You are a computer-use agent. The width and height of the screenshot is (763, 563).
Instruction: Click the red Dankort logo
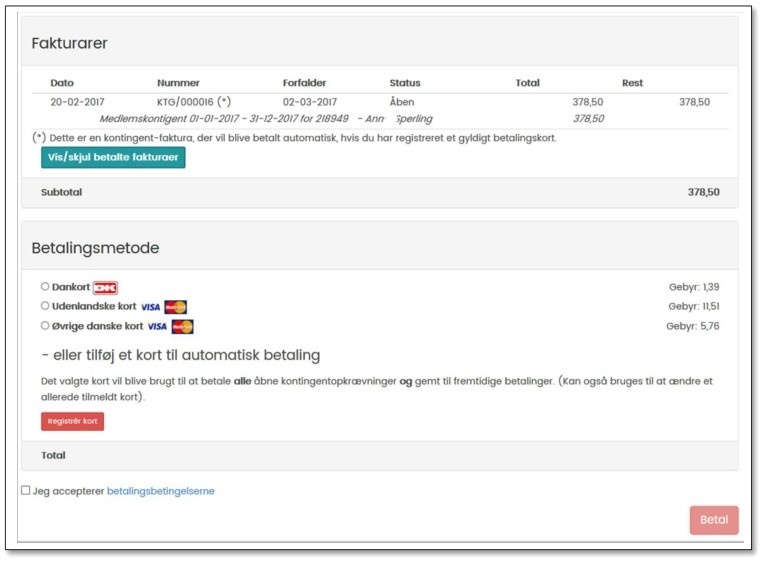105,288
